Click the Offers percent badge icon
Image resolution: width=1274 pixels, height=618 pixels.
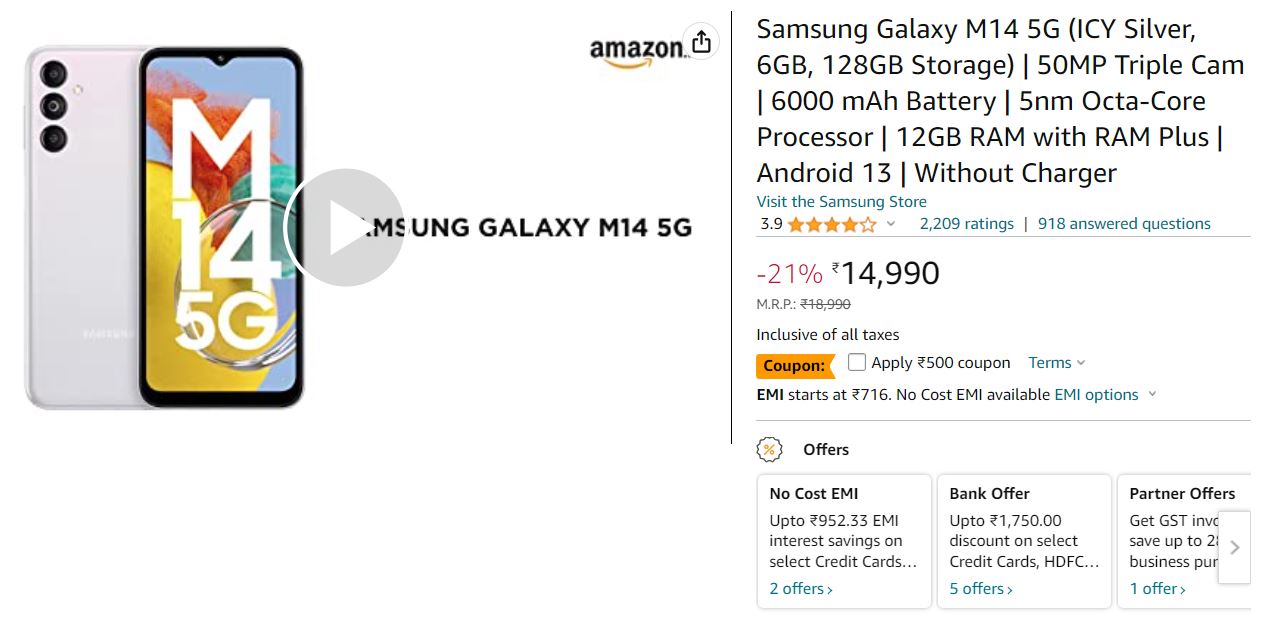[769, 450]
